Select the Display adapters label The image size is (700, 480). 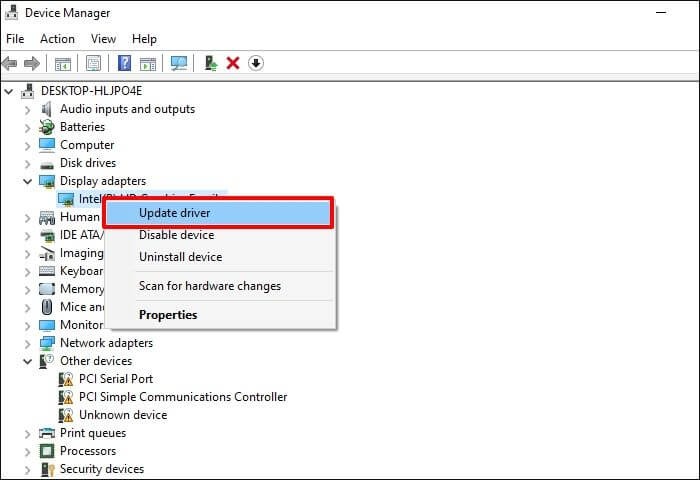point(103,181)
